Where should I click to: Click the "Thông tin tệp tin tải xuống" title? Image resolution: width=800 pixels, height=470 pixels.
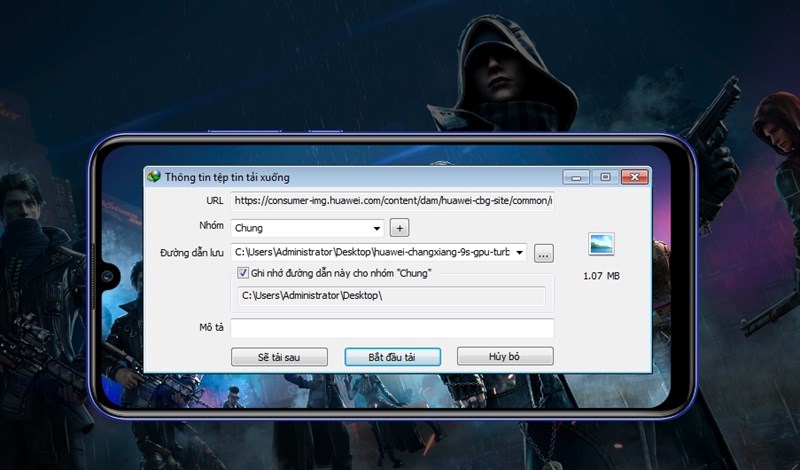227,178
